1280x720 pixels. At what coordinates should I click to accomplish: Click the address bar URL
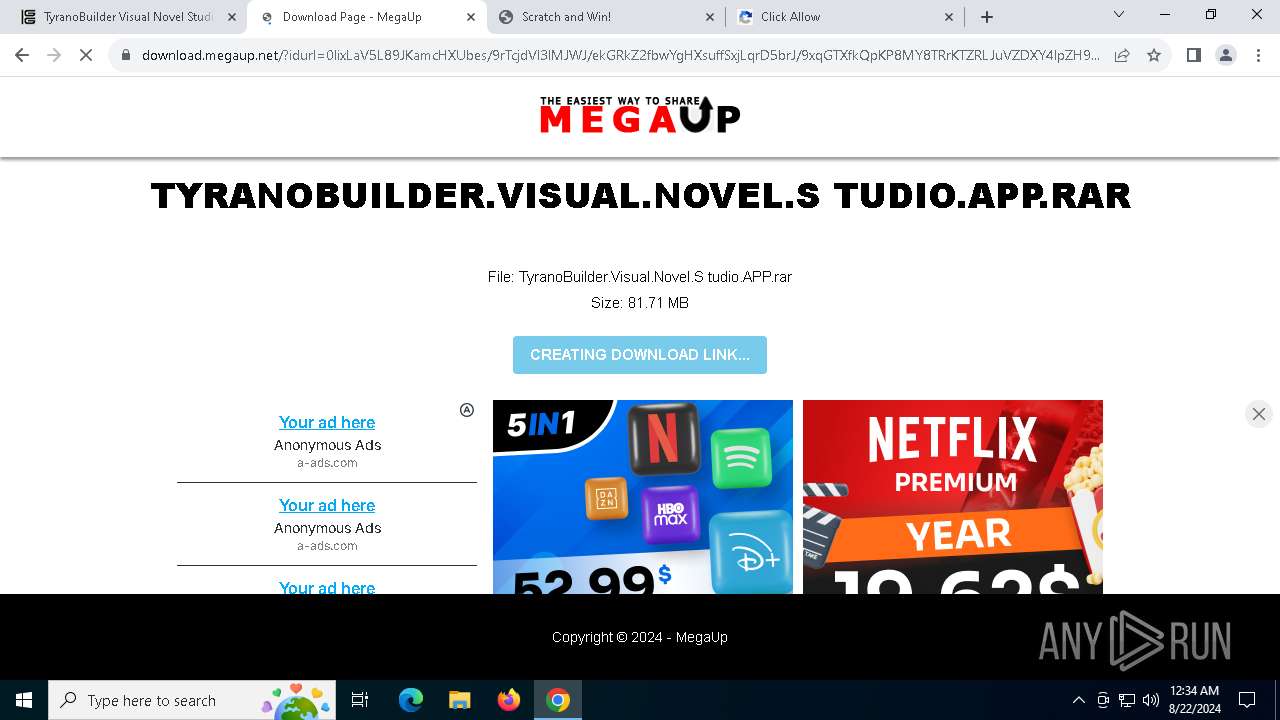tap(620, 55)
